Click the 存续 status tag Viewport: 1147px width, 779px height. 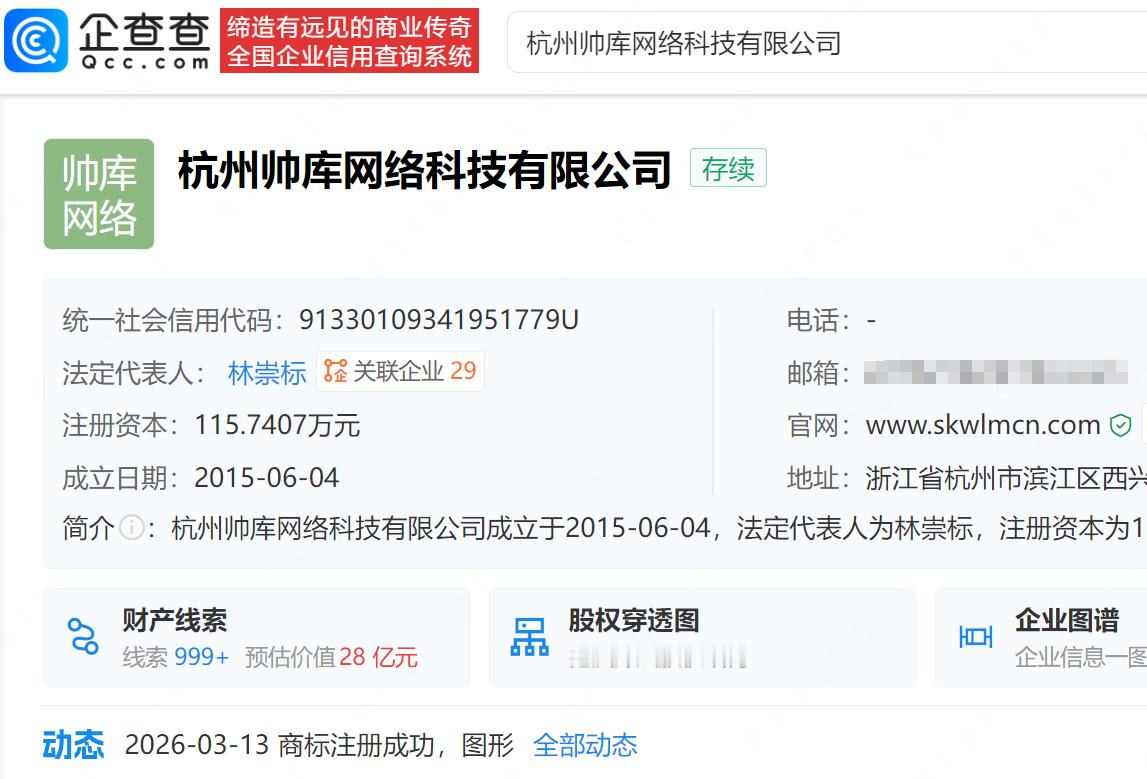[728, 168]
